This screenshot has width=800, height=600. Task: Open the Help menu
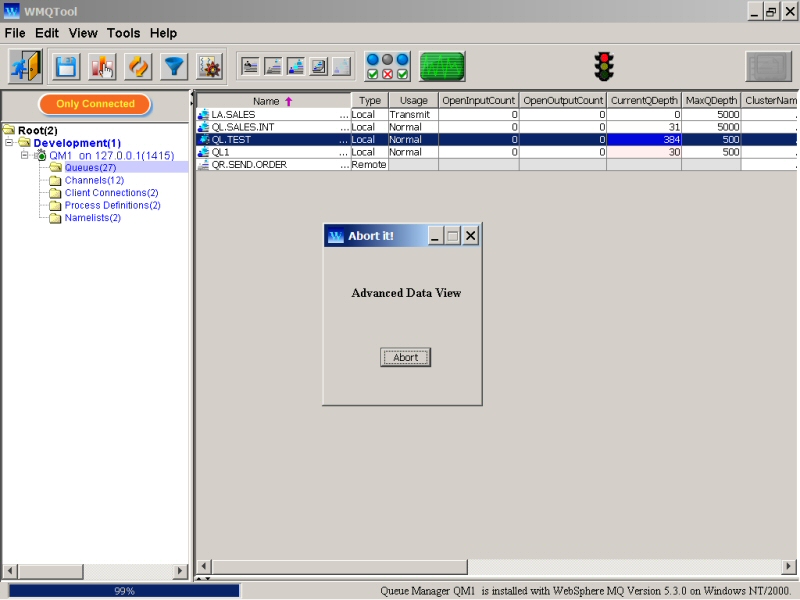pyautogui.click(x=163, y=33)
